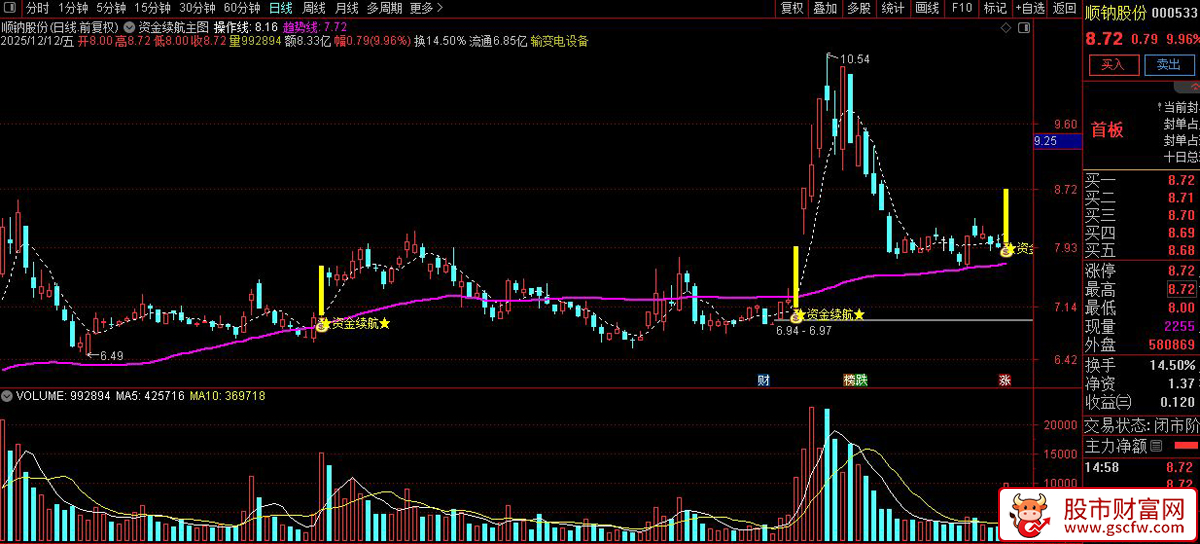Add stock via the +自选 button
Image resolution: width=1200 pixels, height=544 pixels.
tap(1030, 8)
